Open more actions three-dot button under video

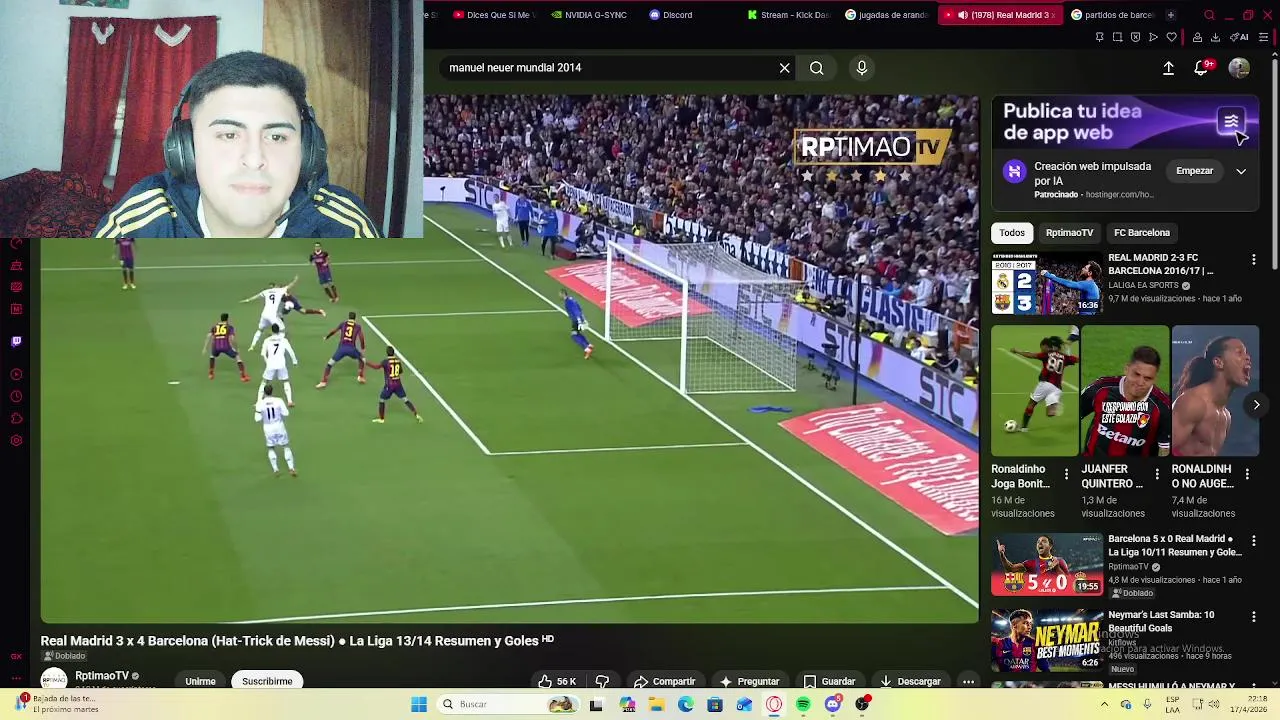(968, 681)
